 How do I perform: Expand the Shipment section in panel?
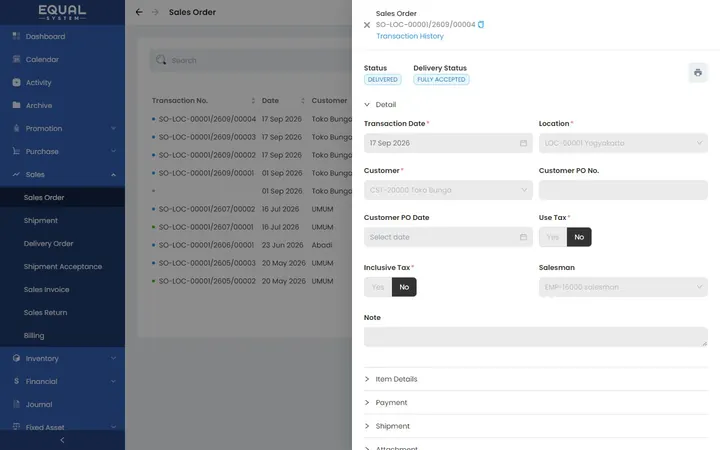536,426
